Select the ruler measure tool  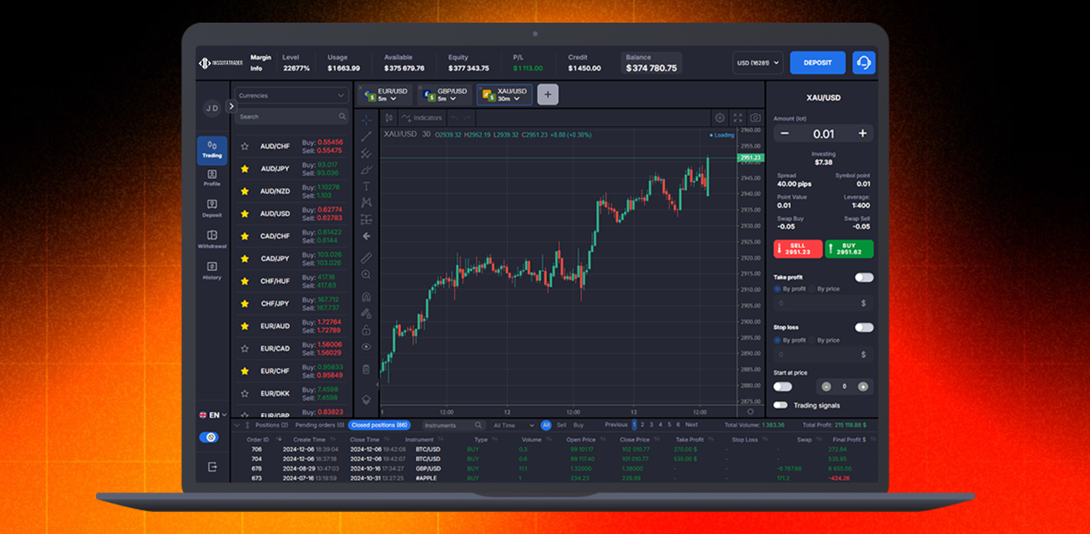pos(366,258)
